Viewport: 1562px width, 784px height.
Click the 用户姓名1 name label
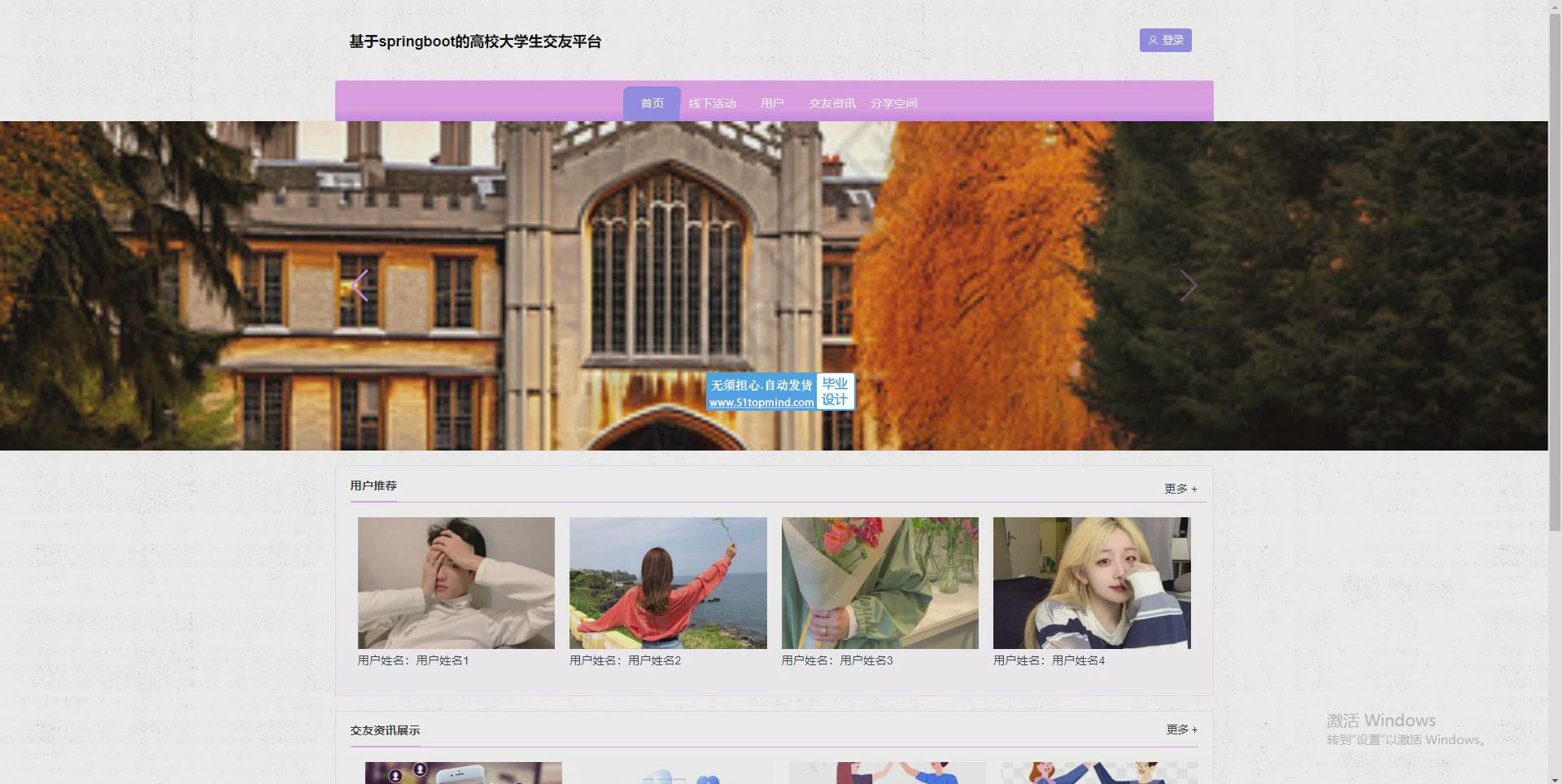(413, 660)
